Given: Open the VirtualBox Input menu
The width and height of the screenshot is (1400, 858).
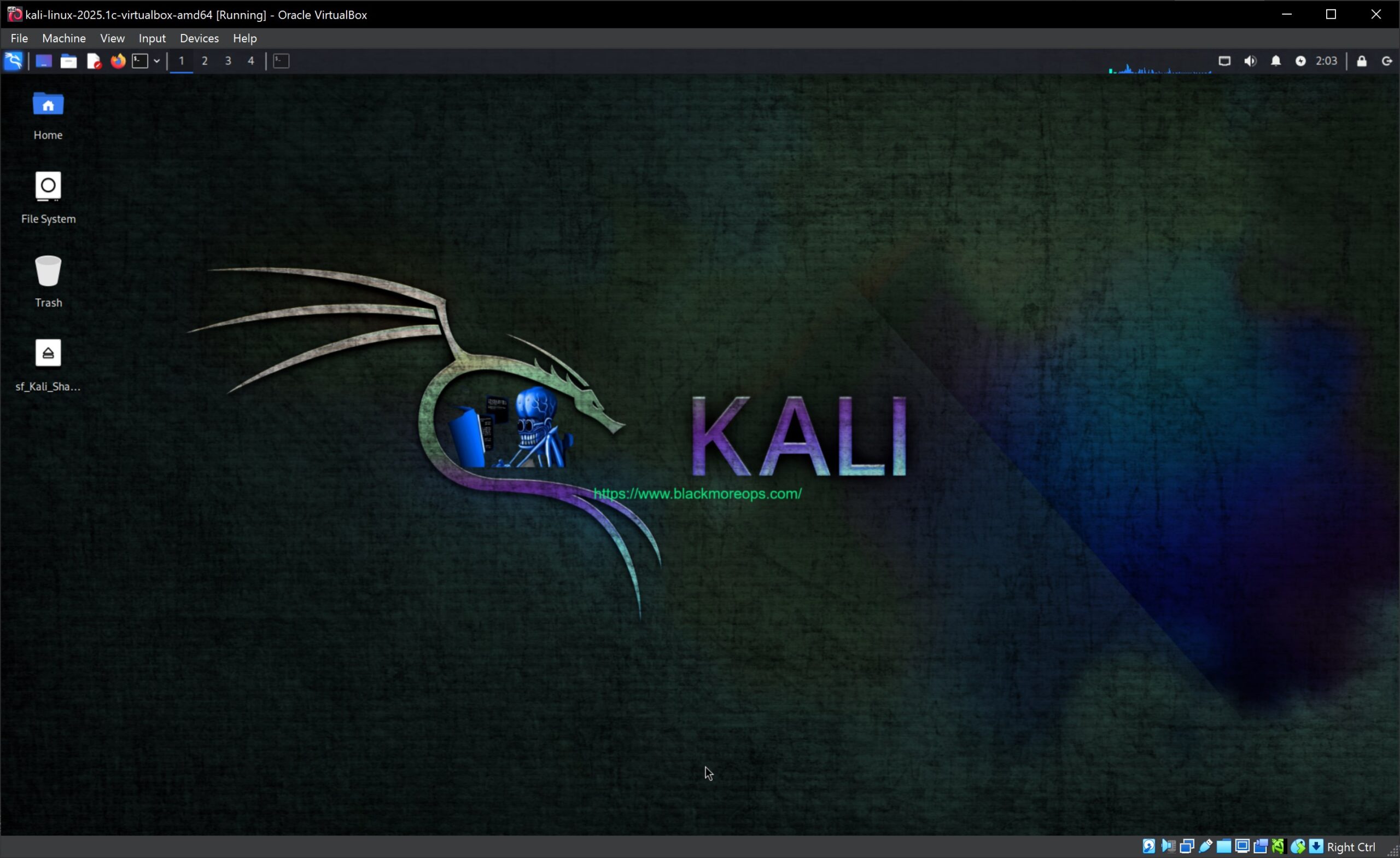Looking at the screenshot, I should pyautogui.click(x=151, y=38).
